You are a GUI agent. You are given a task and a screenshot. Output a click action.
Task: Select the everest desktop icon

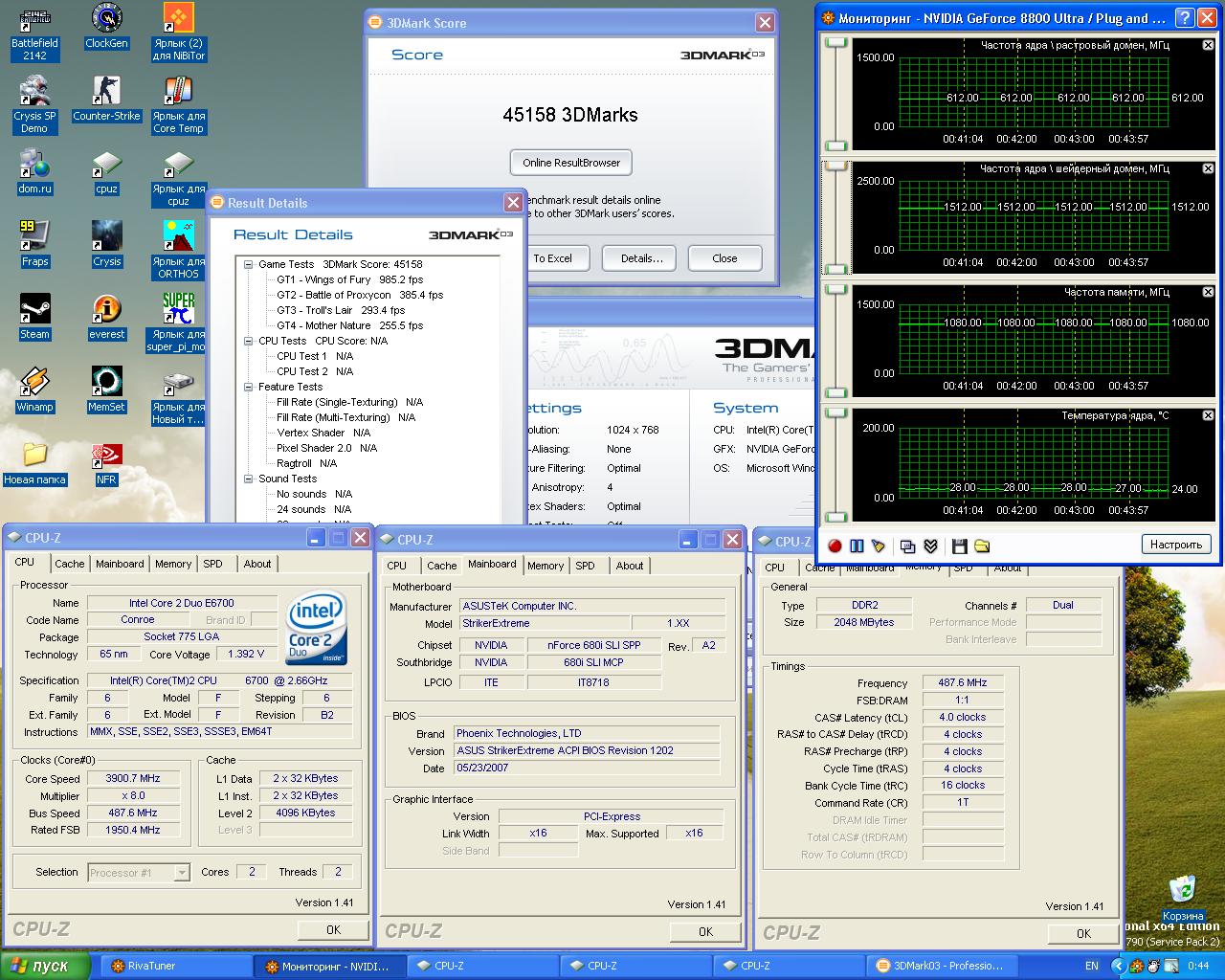click(x=106, y=318)
